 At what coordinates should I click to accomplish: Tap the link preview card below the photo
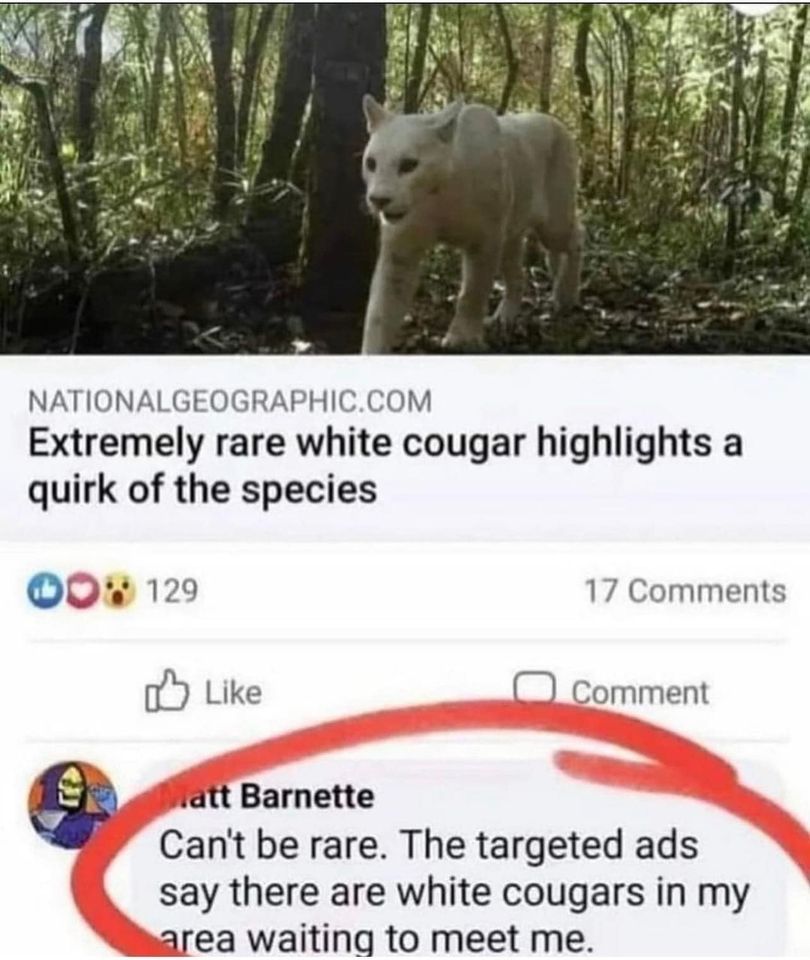click(x=405, y=447)
